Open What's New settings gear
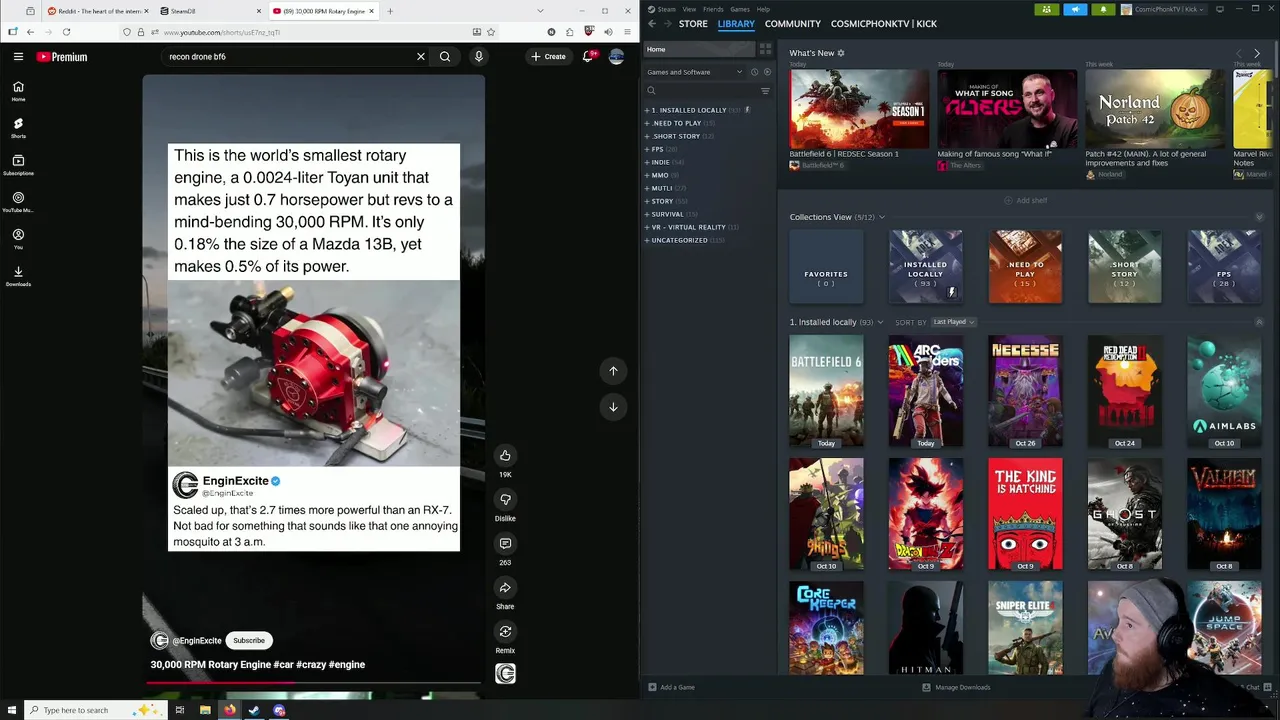 [x=841, y=53]
